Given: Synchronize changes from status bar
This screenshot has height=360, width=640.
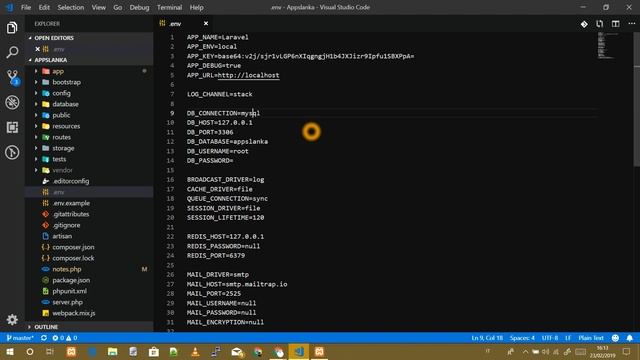Looking at the screenshot, I should point(44,338).
